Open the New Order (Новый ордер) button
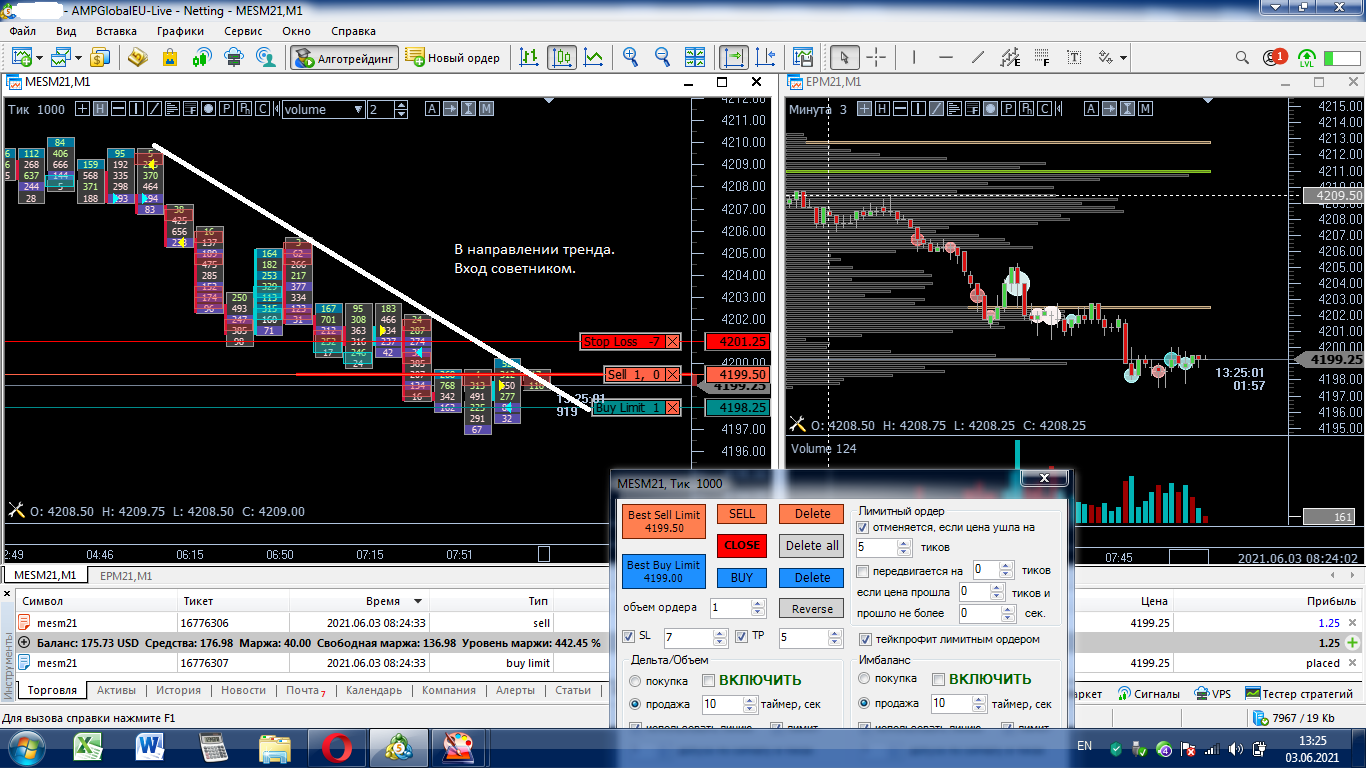The height and width of the screenshot is (768, 1366). click(x=453, y=58)
